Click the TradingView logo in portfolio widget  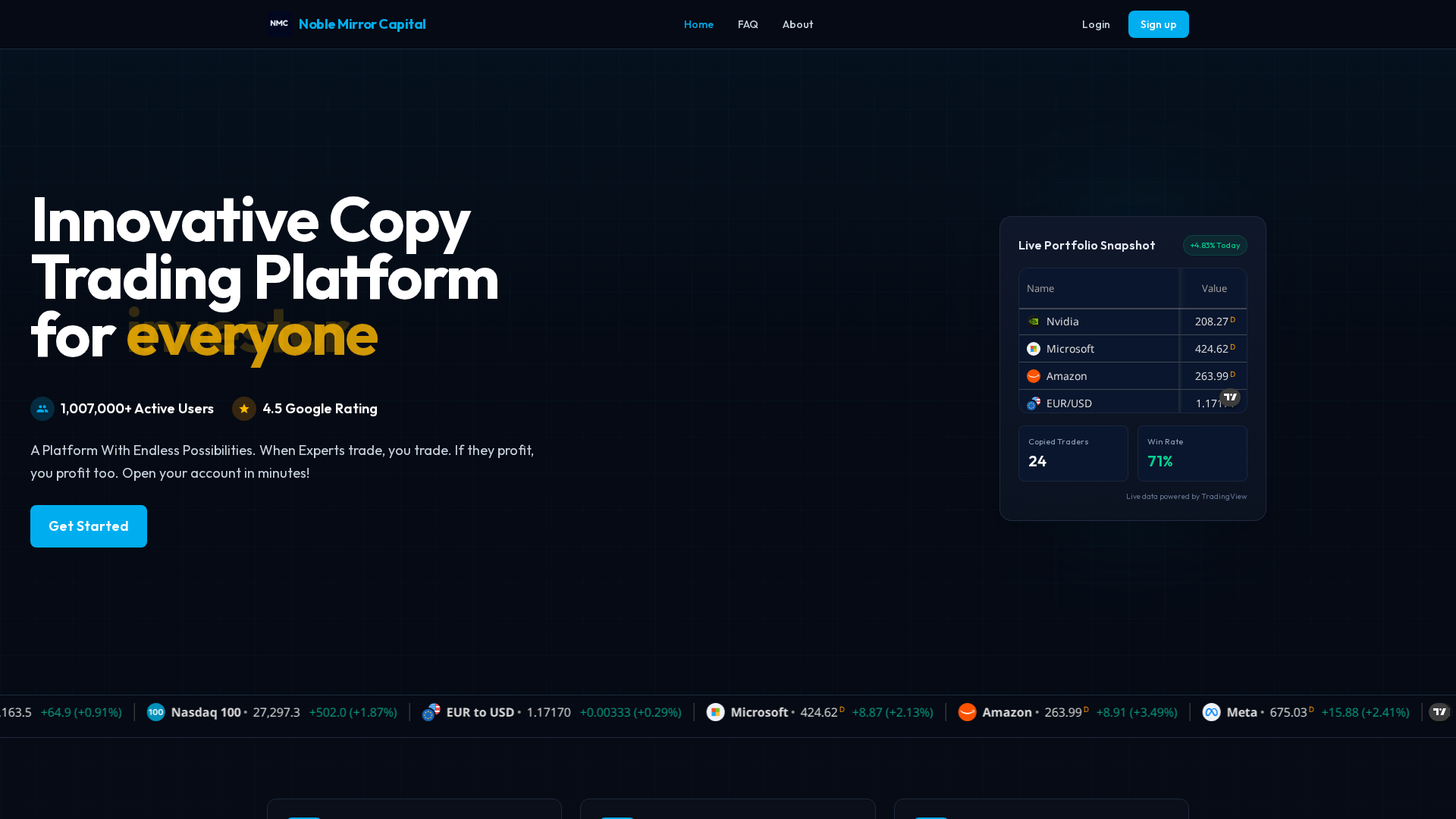1230,397
